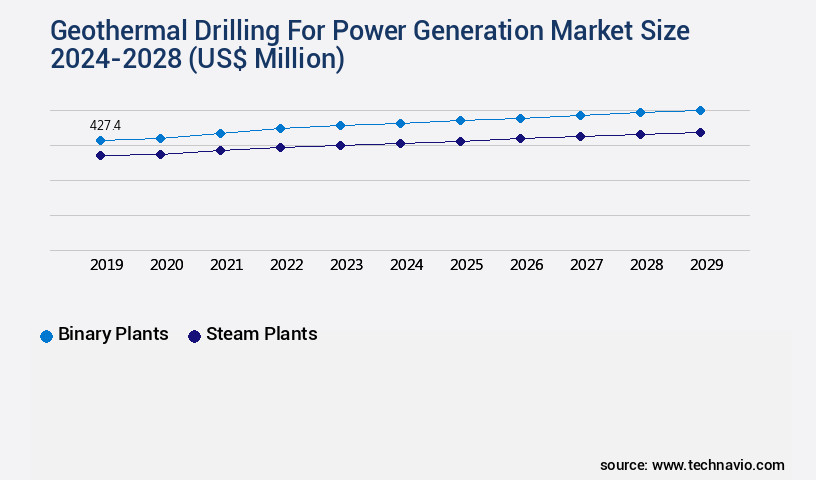Select the Binary Plants 2022 data point
The height and width of the screenshot is (480, 816).
280,128
